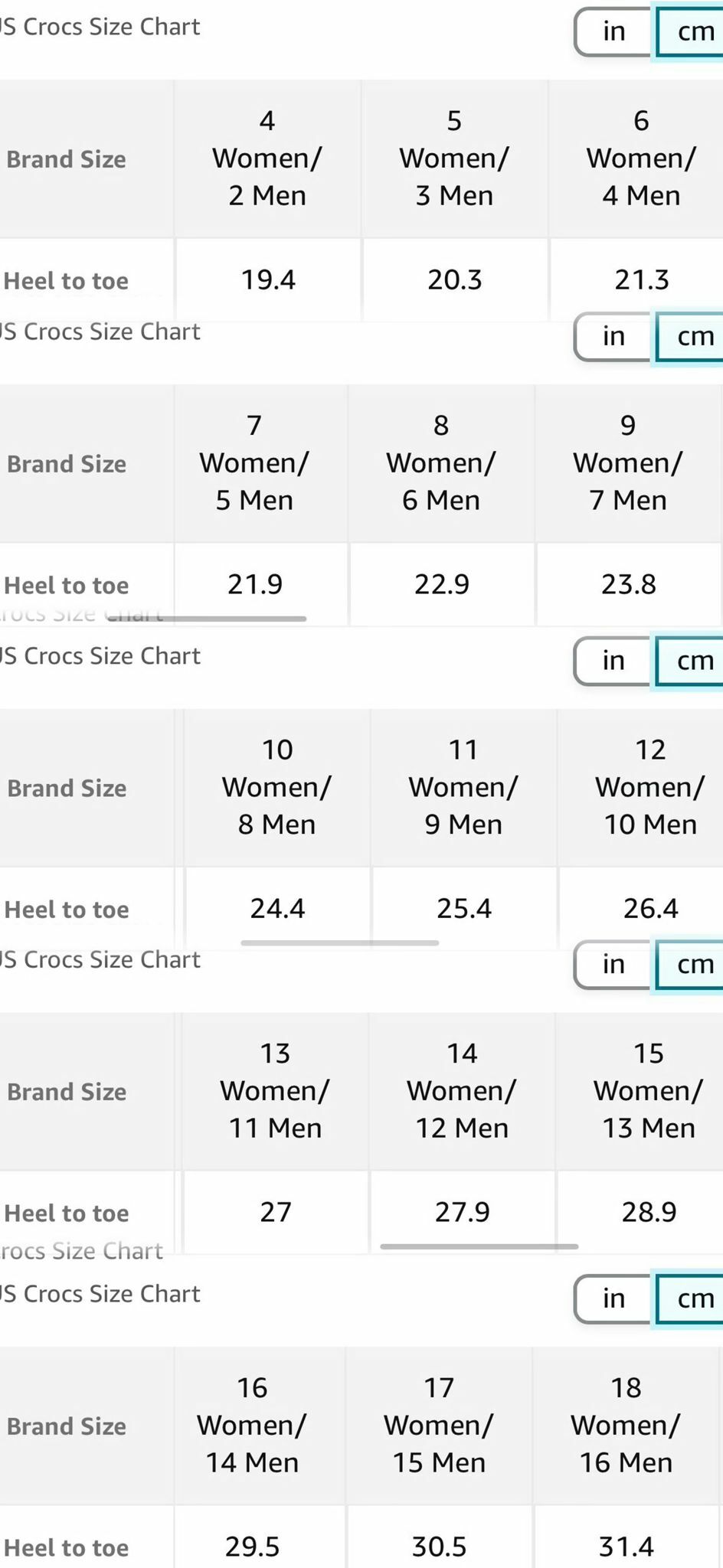Viewport: 723px width, 1568px height.
Task: Click the Brand Size label in the last chart
Action: pyautogui.click(x=66, y=1426)
